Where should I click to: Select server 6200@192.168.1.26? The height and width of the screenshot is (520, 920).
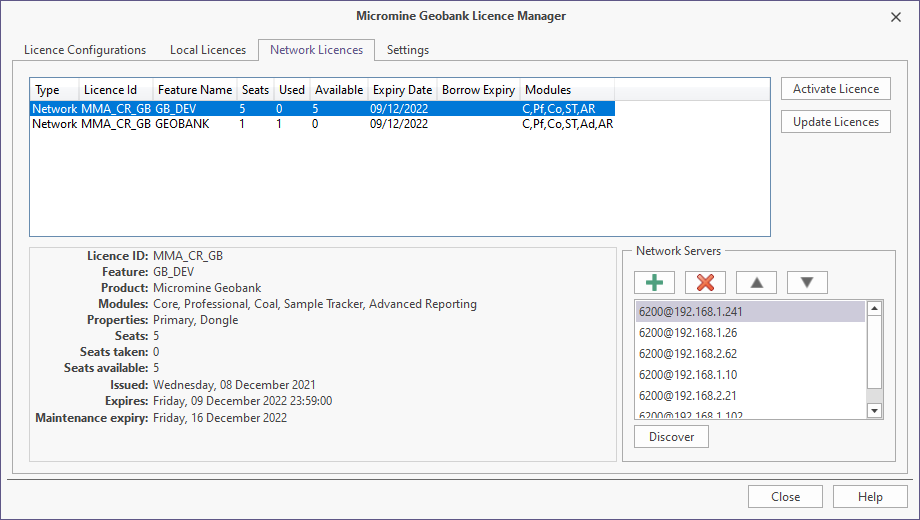(750, 333)
